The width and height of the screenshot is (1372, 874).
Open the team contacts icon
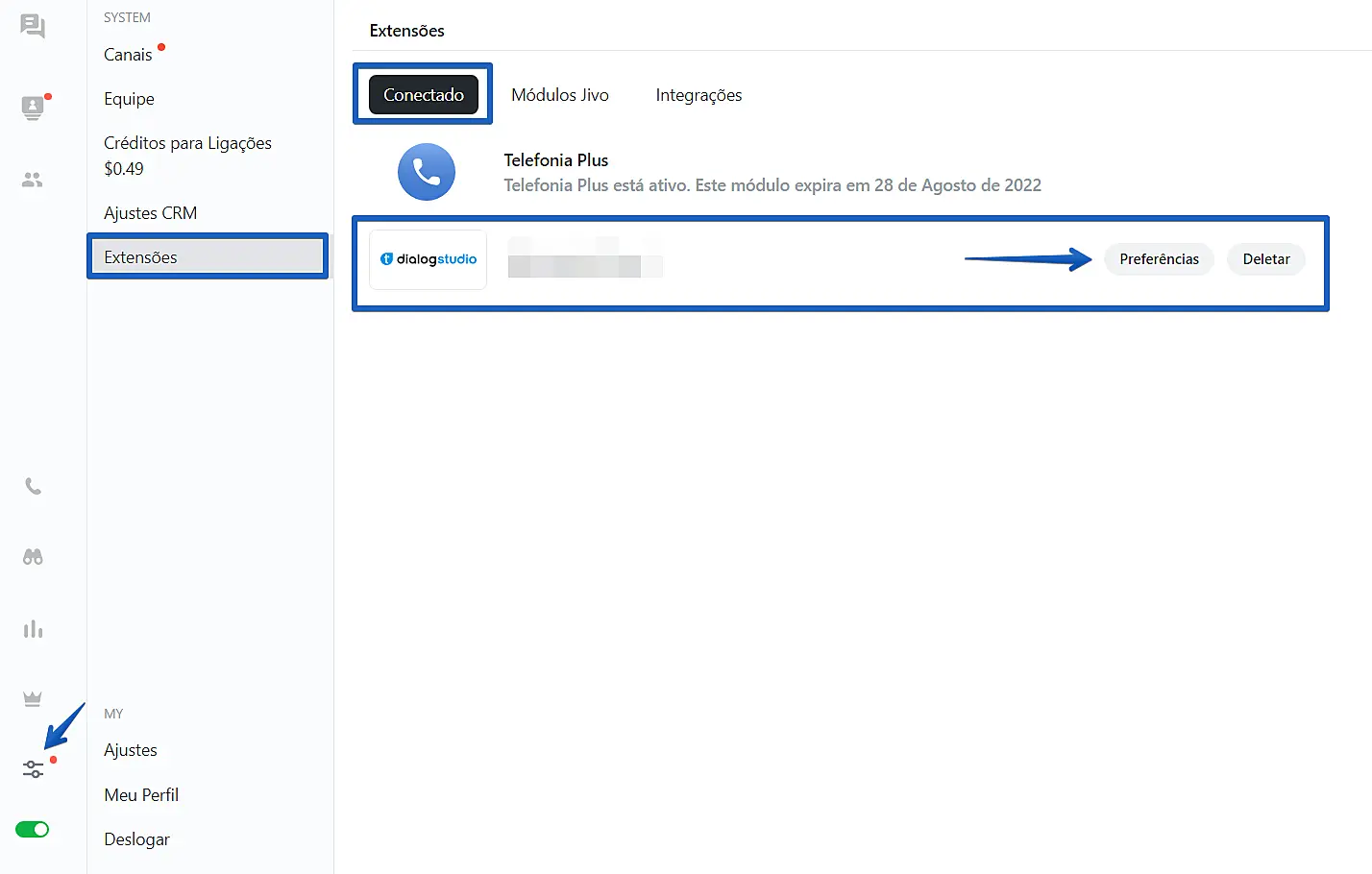pos(33,180)
